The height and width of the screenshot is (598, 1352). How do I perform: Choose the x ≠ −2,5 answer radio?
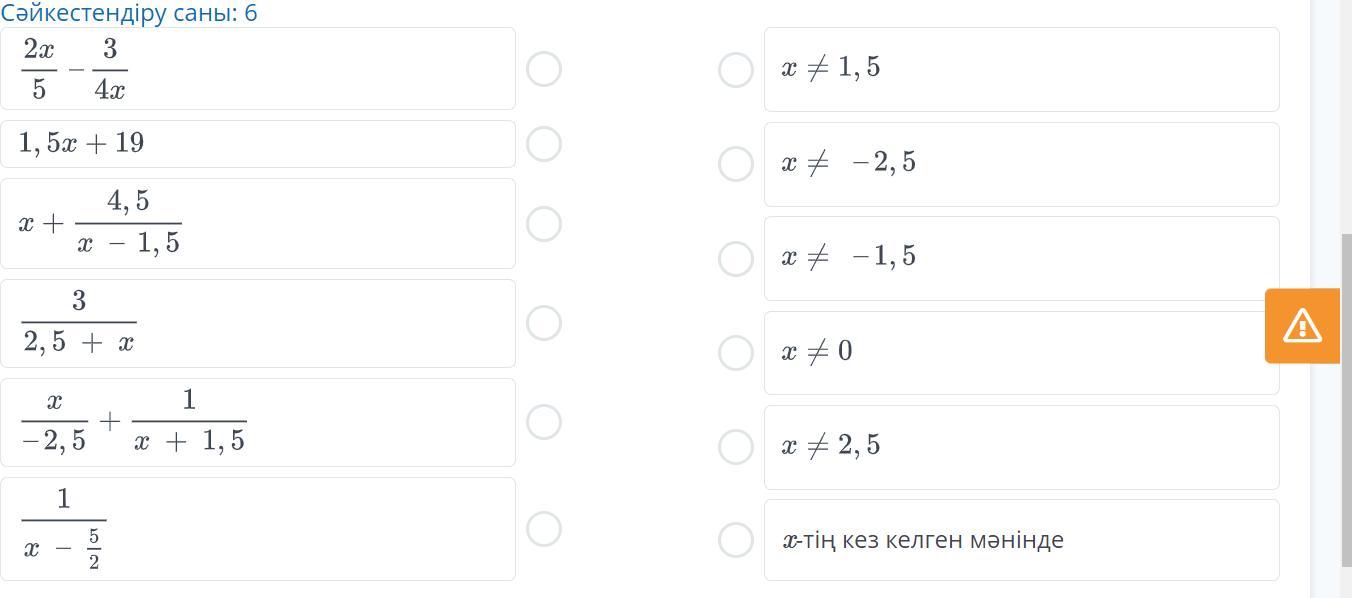pyautogui.click(x=736, y=164)
